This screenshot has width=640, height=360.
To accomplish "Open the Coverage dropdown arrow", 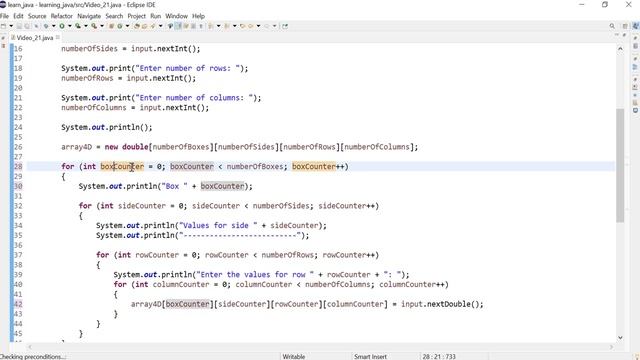I will [x=86, y=26].
